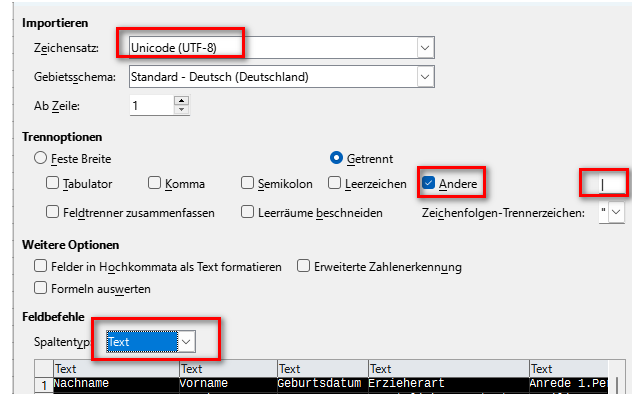
Task: Check Leerräume beschneiden option
Action: click(x=248, y=212)
